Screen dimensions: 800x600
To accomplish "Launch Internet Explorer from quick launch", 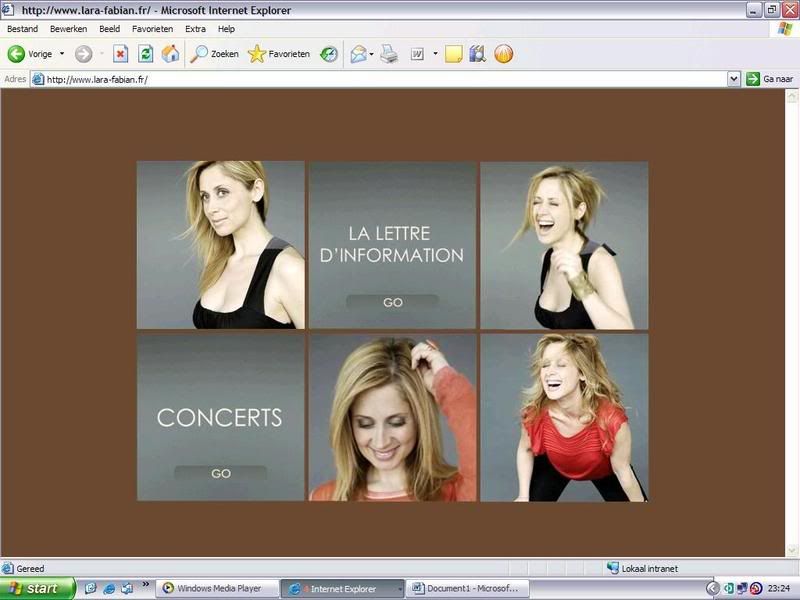I will 109,588.
